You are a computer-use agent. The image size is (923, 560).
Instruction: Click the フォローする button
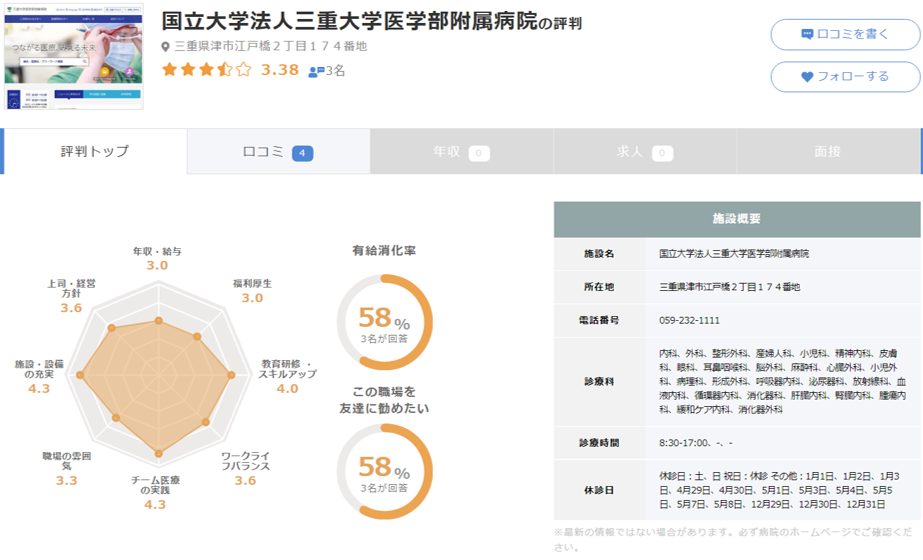[845, 77]
